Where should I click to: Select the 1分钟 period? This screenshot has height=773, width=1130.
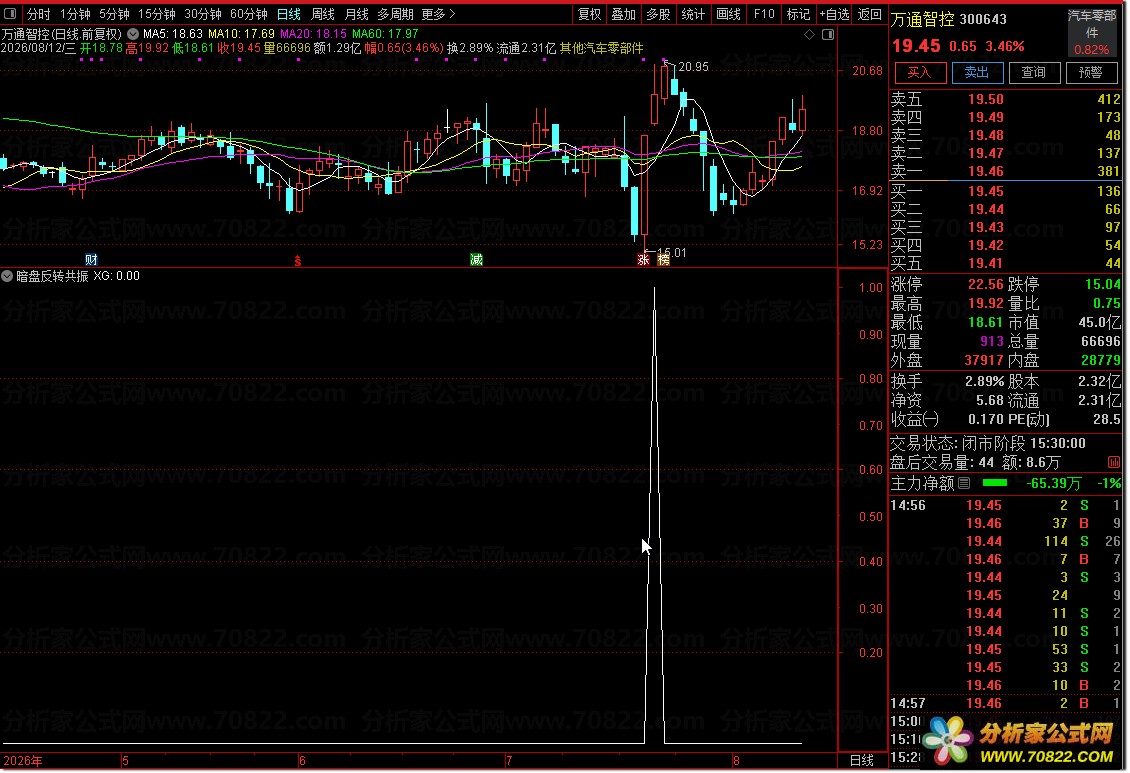[x=75, y=14]
